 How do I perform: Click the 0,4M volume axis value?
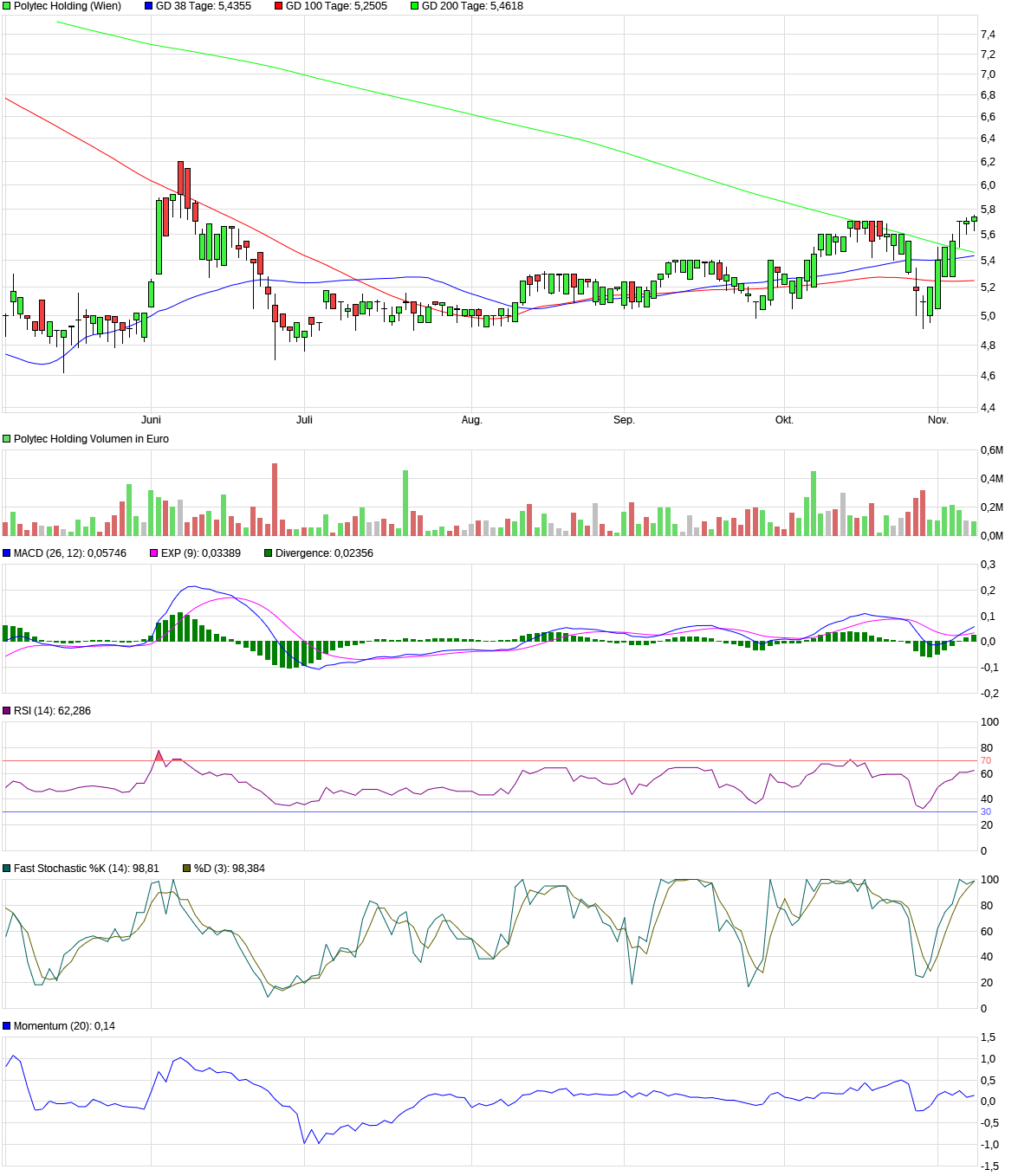point(991,479)
